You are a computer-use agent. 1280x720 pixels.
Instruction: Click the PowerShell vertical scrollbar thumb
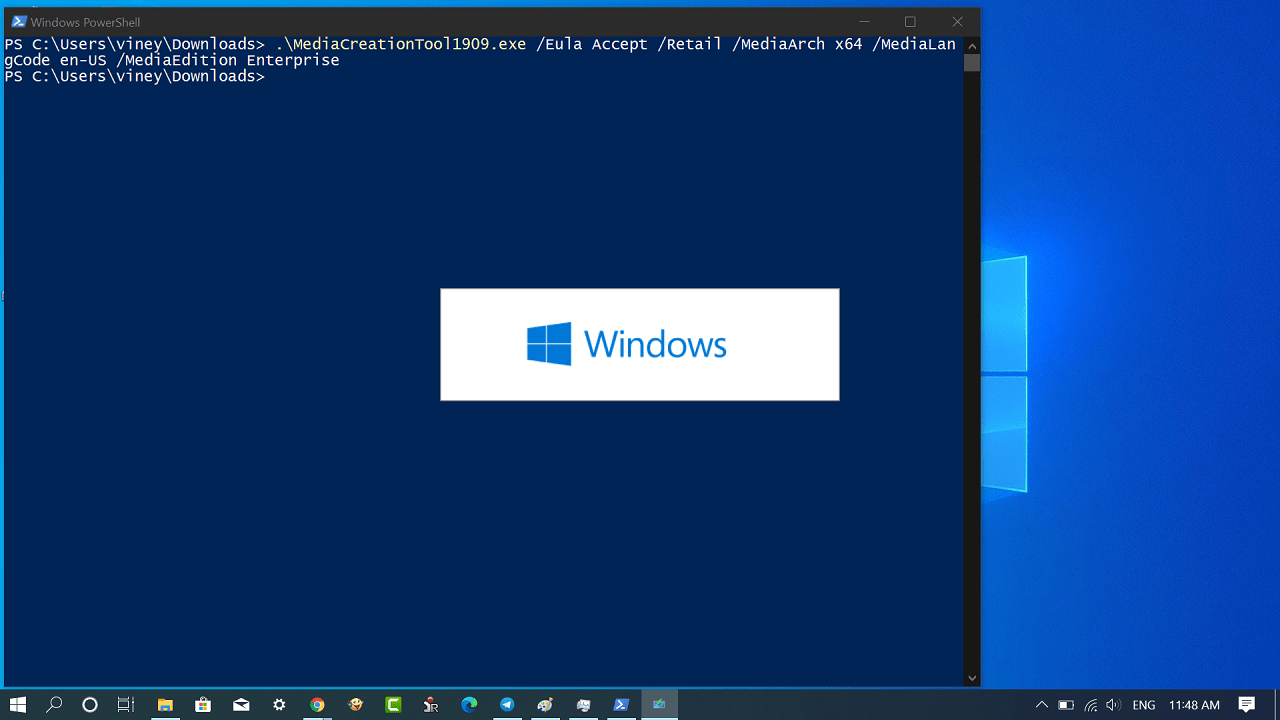click(x=972, y=62)
